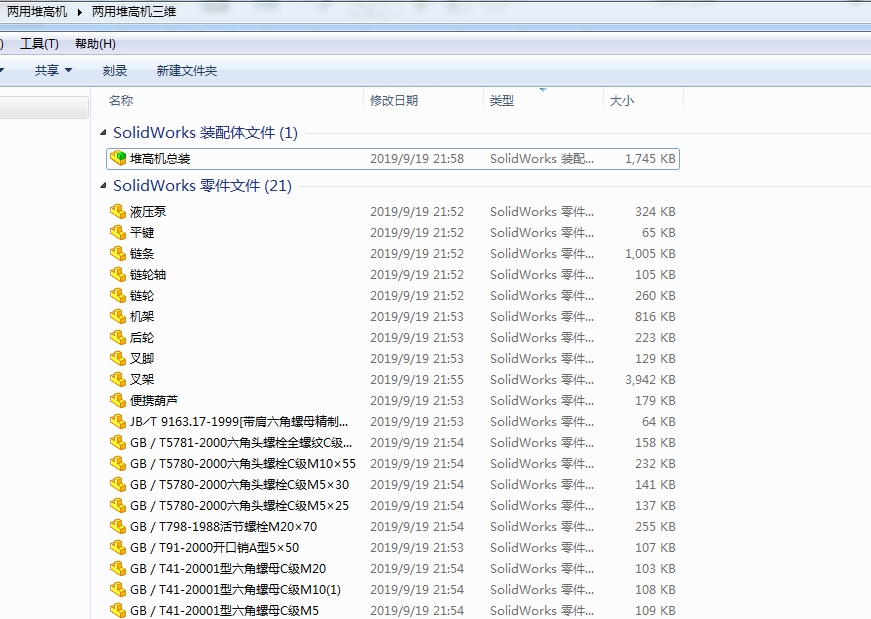The image size is (871, 619).
Task: Select file GB / T91-2000开口销A型5×50
Action: click(x=214, y=548)
